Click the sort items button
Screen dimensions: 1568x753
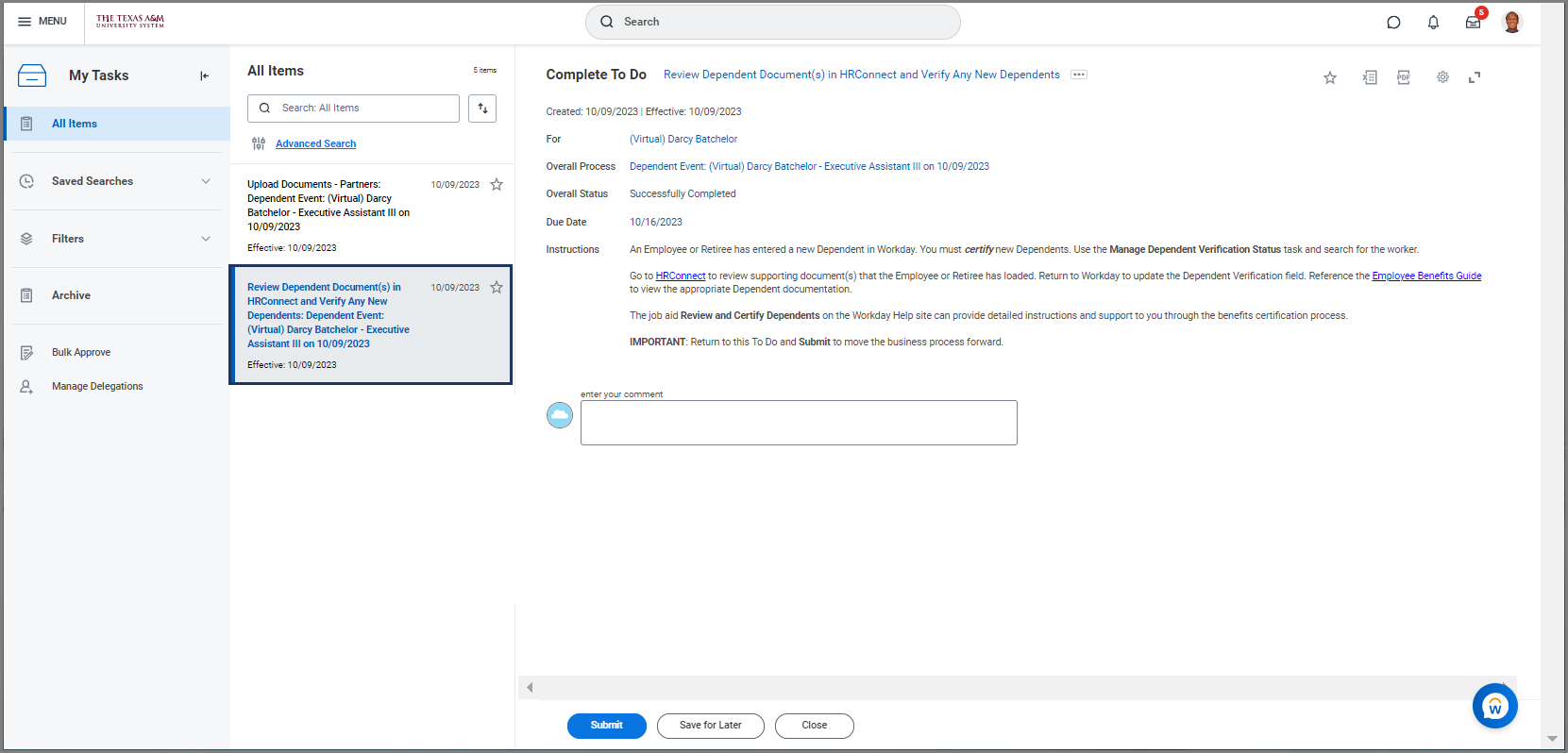coord(482,109)
